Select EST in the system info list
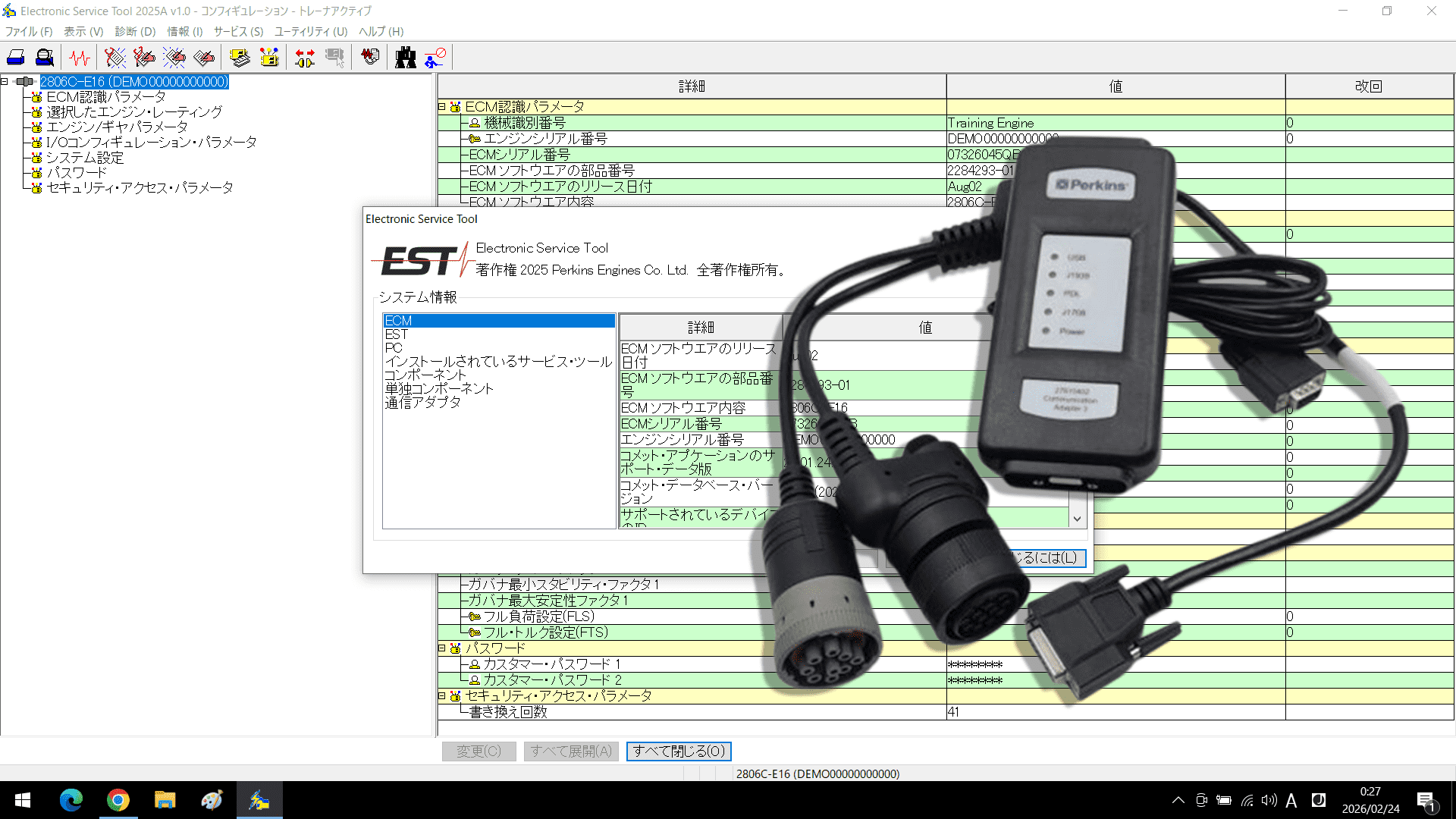The image size is (1456, 819). [x=396, y=334]
